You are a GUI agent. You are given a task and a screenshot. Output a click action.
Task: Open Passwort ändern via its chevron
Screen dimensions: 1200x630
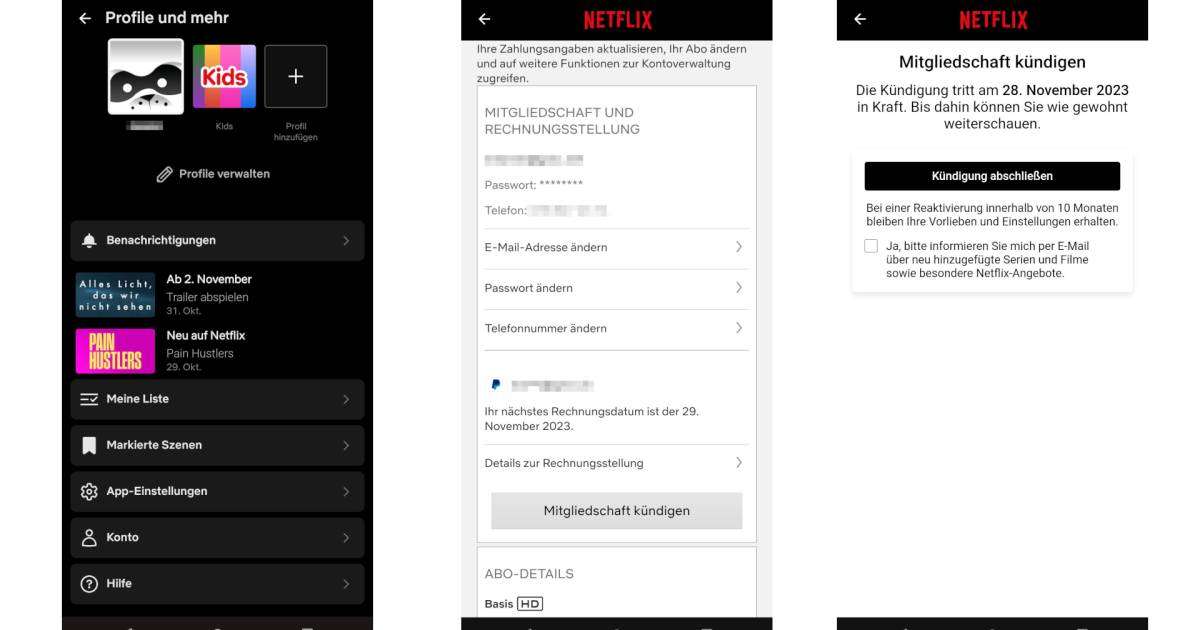(738, 288)
